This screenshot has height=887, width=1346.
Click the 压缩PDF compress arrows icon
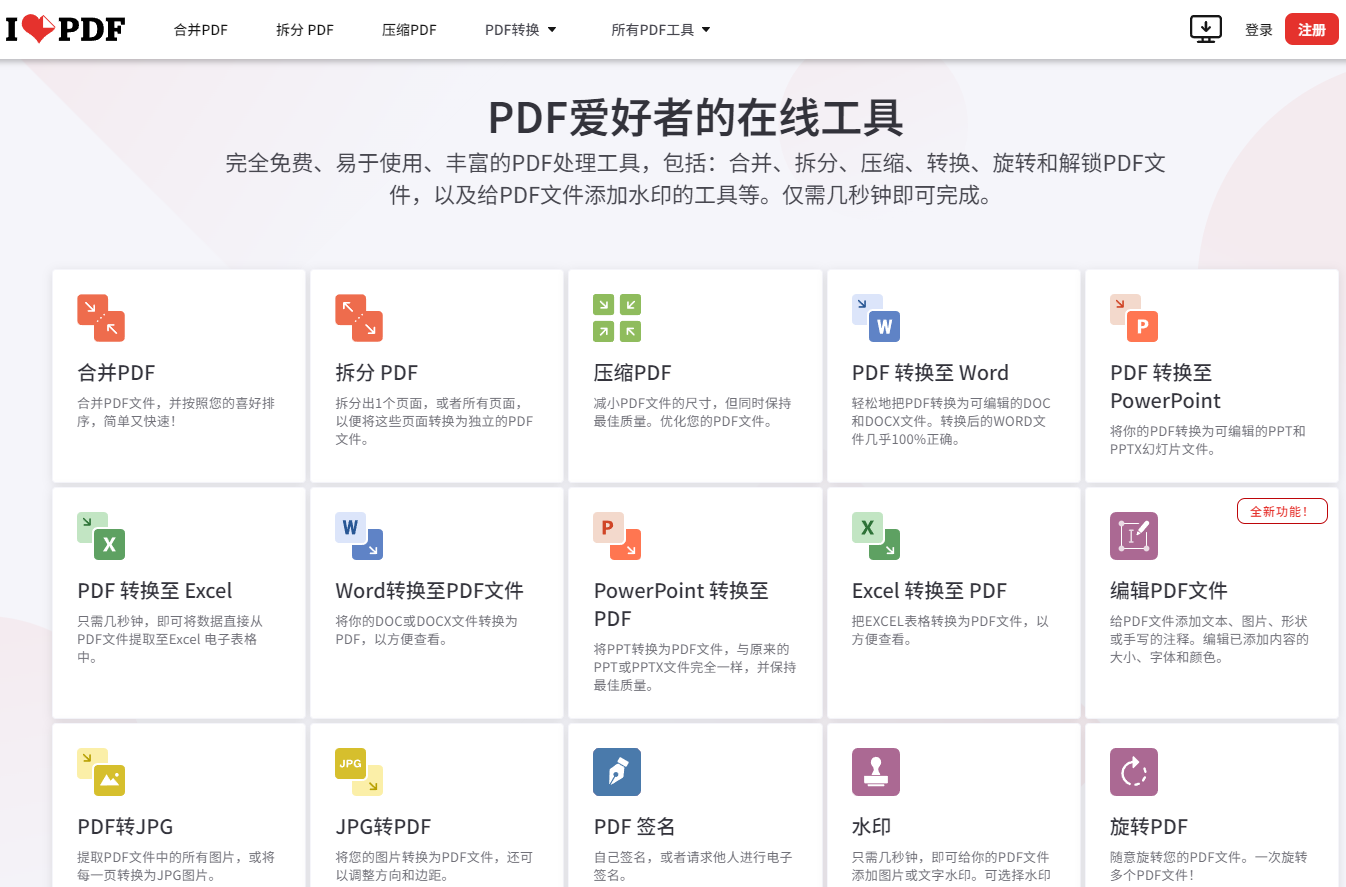[x=617, y=318]
